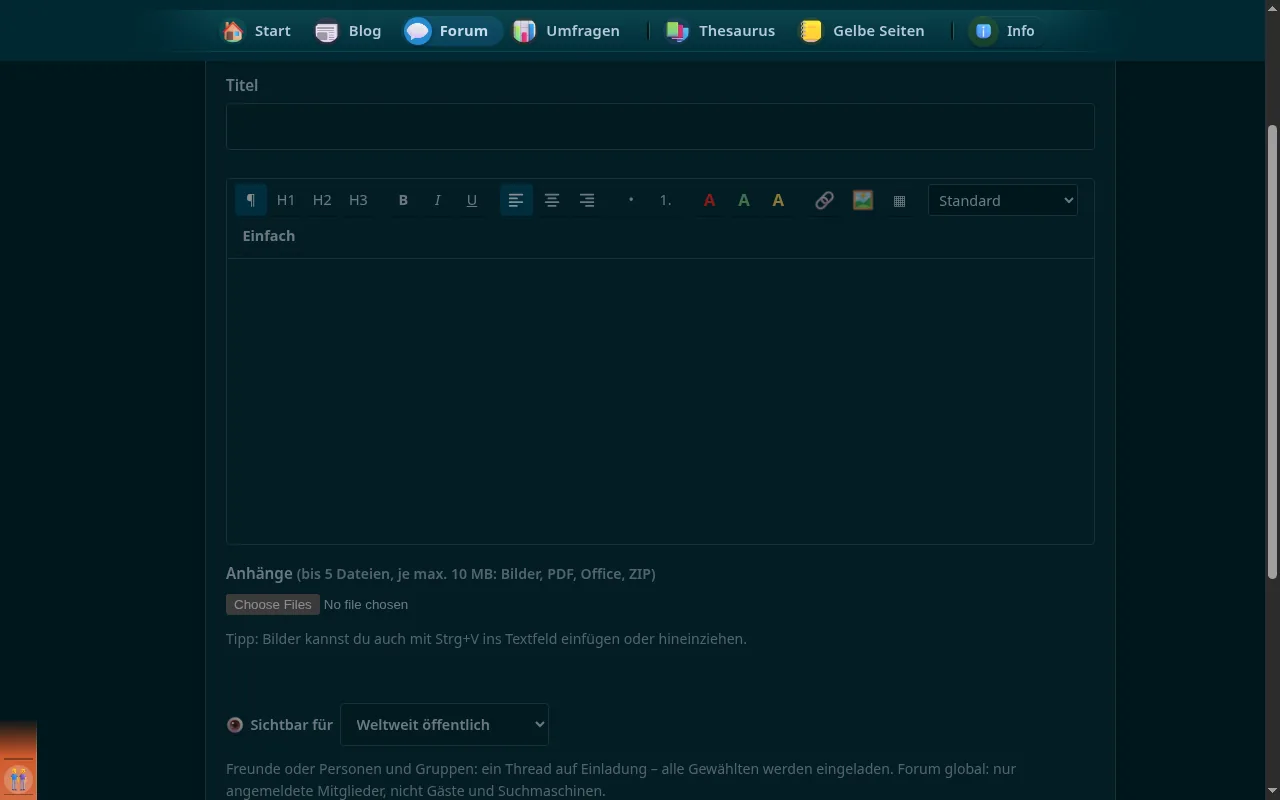Open the Info page
Viewport: 1280px width, 800px height.
(1005, 31)
